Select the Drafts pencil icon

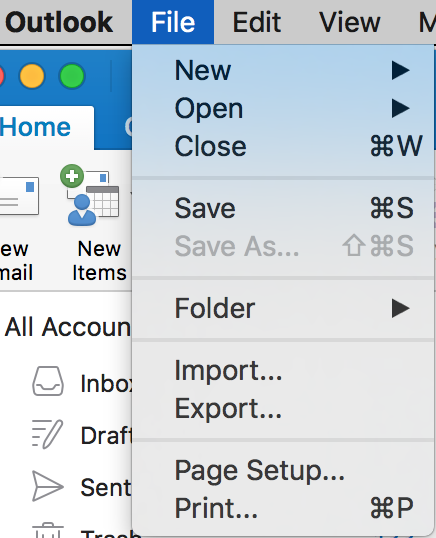47,434
